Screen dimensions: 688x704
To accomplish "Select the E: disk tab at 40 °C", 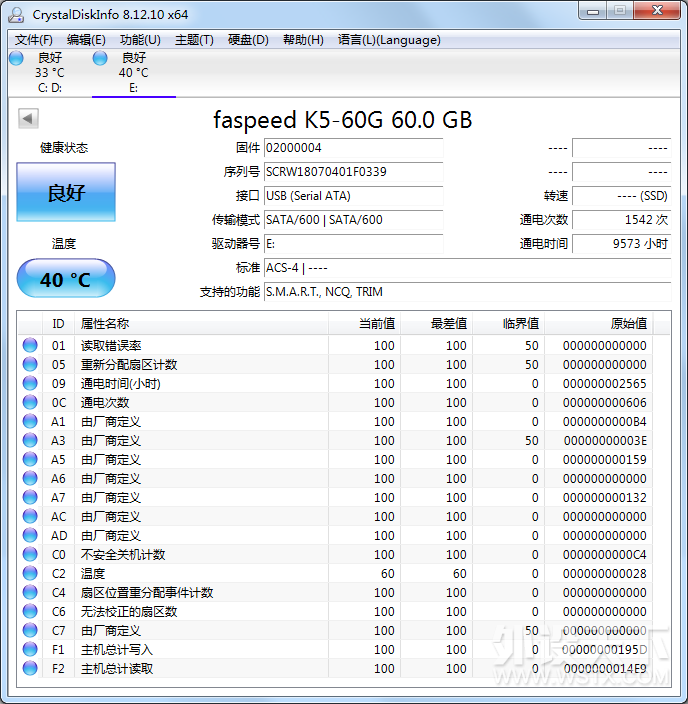I will (x=134, y=72).
